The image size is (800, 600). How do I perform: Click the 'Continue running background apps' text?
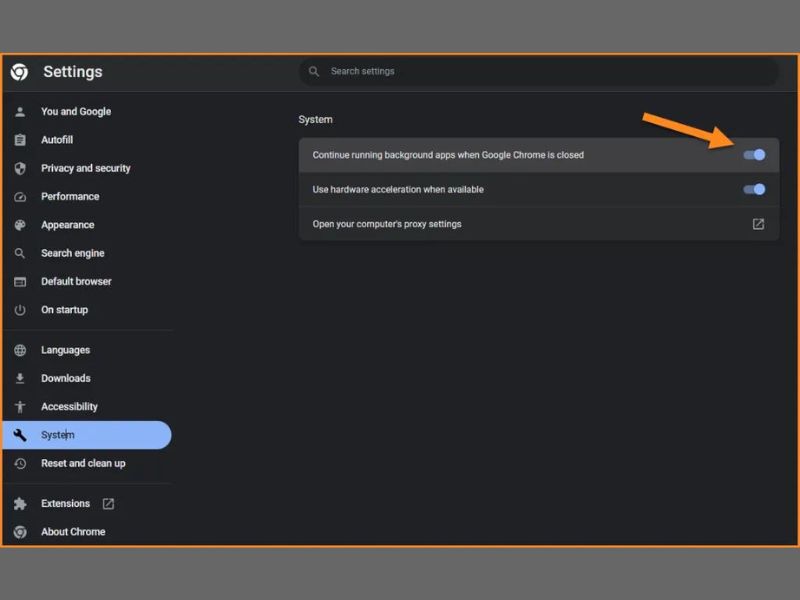(x=448, y=155)
